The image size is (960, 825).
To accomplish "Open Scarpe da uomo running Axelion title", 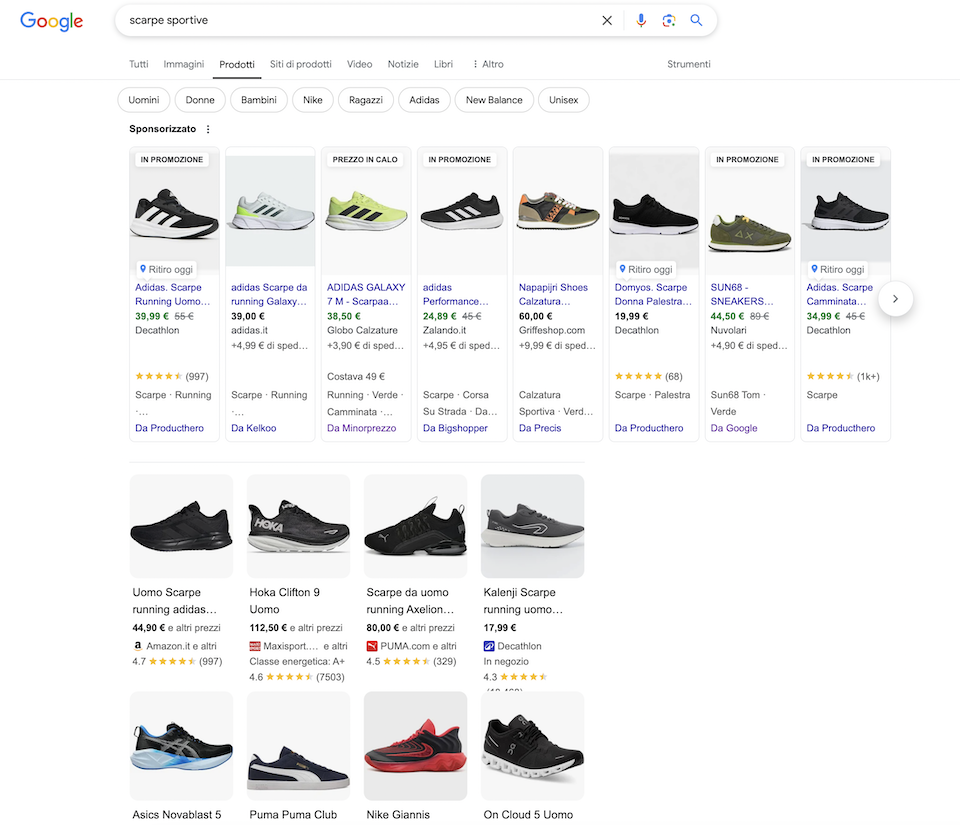I will pos(410,600).
